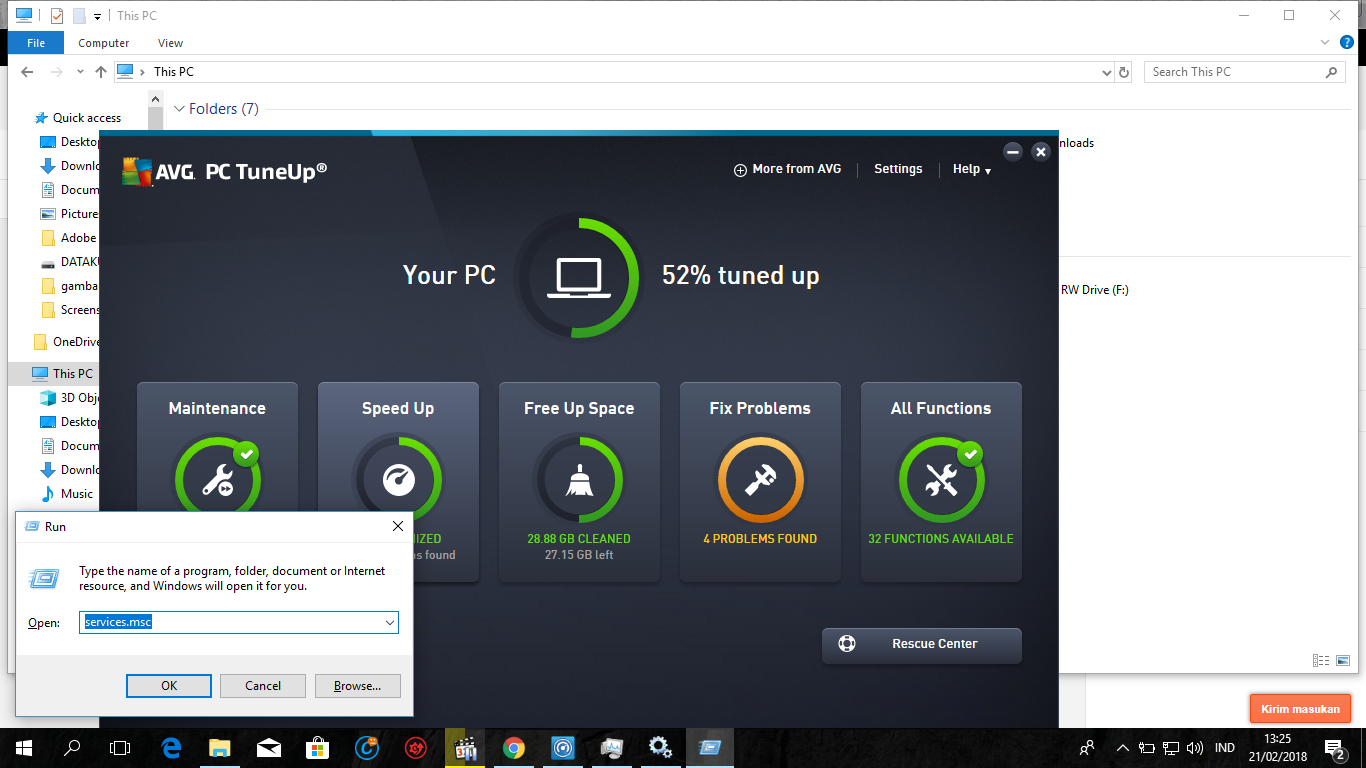Image resolution: width=1366 pixels, height=768 pixels.
Task: Click the 28.88 GB CLEANED label
Action: click(x=579, y=539)
